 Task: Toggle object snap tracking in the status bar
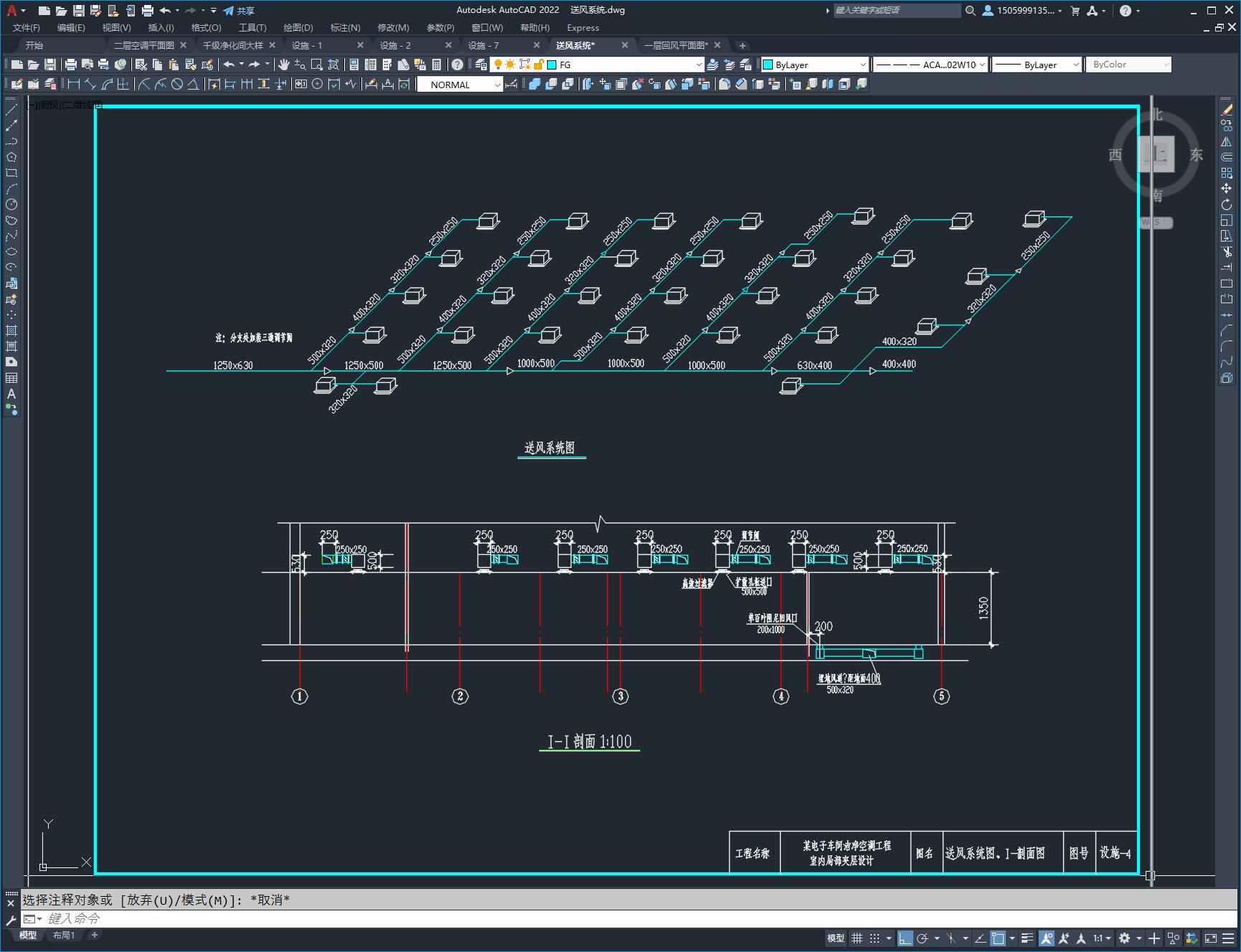[980, 938]
